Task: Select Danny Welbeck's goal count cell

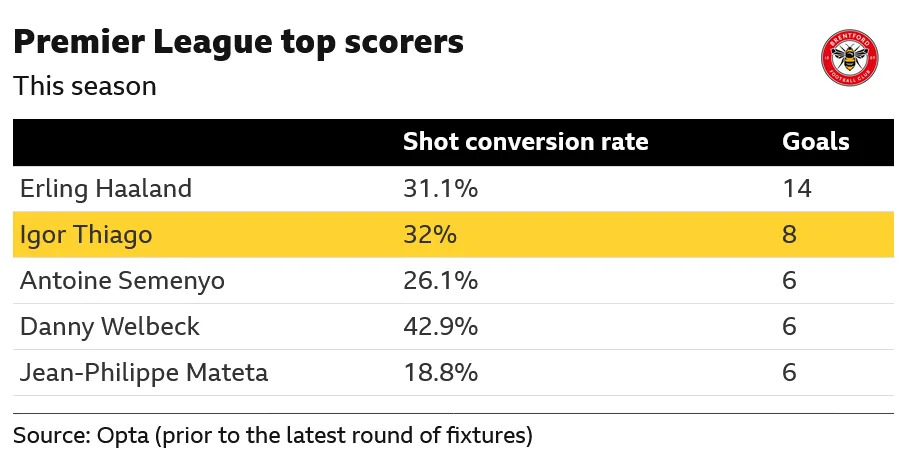Action: pyautogui.click(x=790, y=327)
